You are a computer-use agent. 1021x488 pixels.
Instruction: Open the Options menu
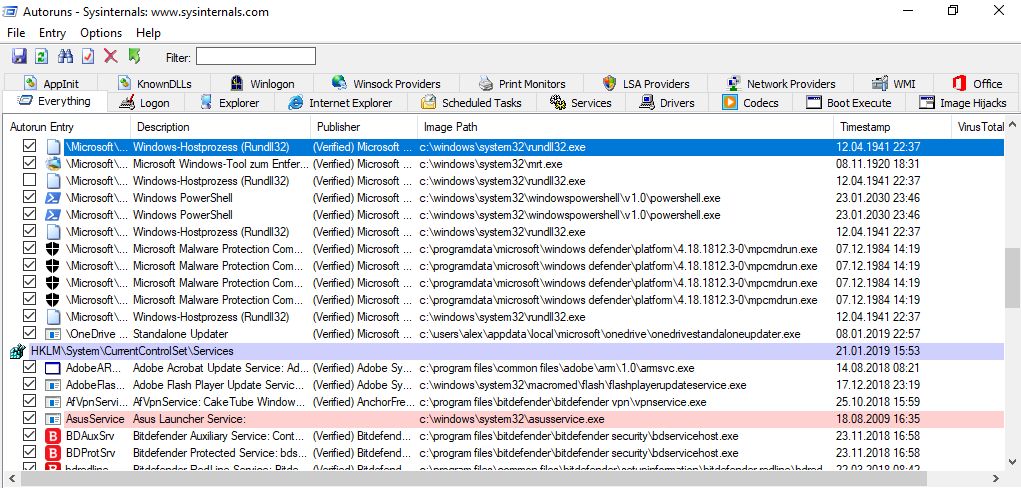(101, 33)
